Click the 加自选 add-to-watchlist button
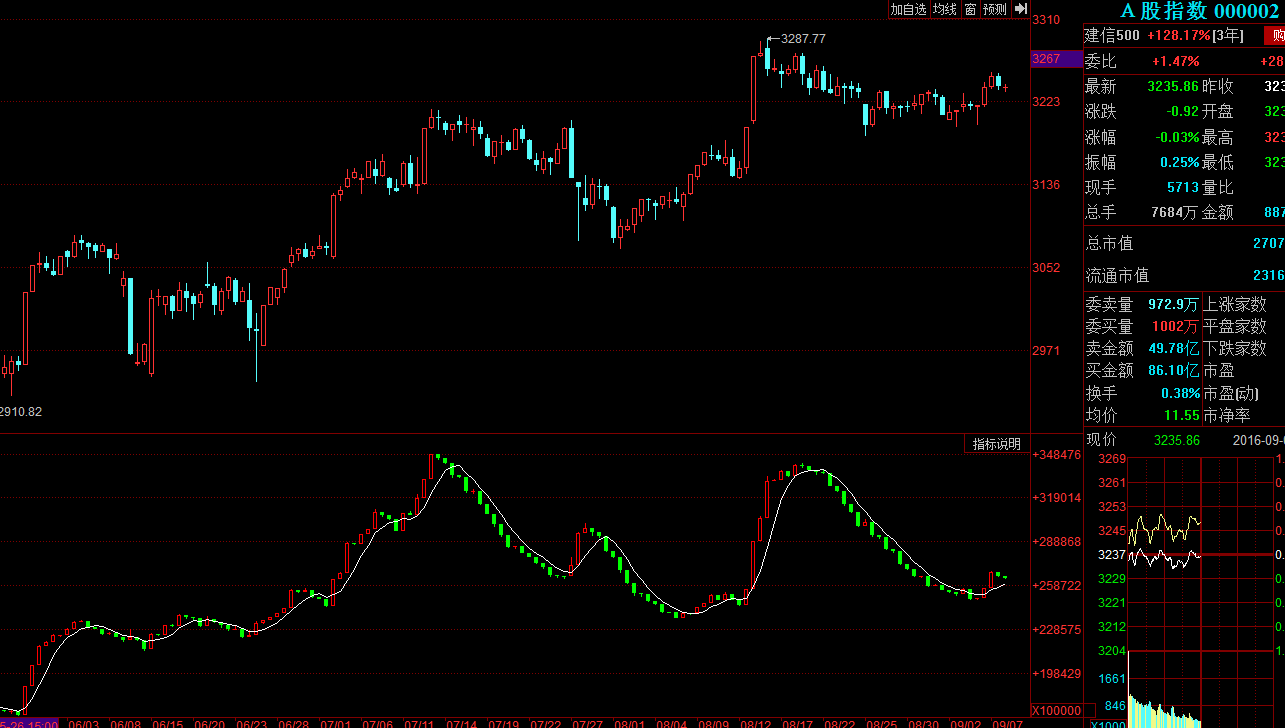1285x728 pixels. pyautogui.click(x=909, y=9)
